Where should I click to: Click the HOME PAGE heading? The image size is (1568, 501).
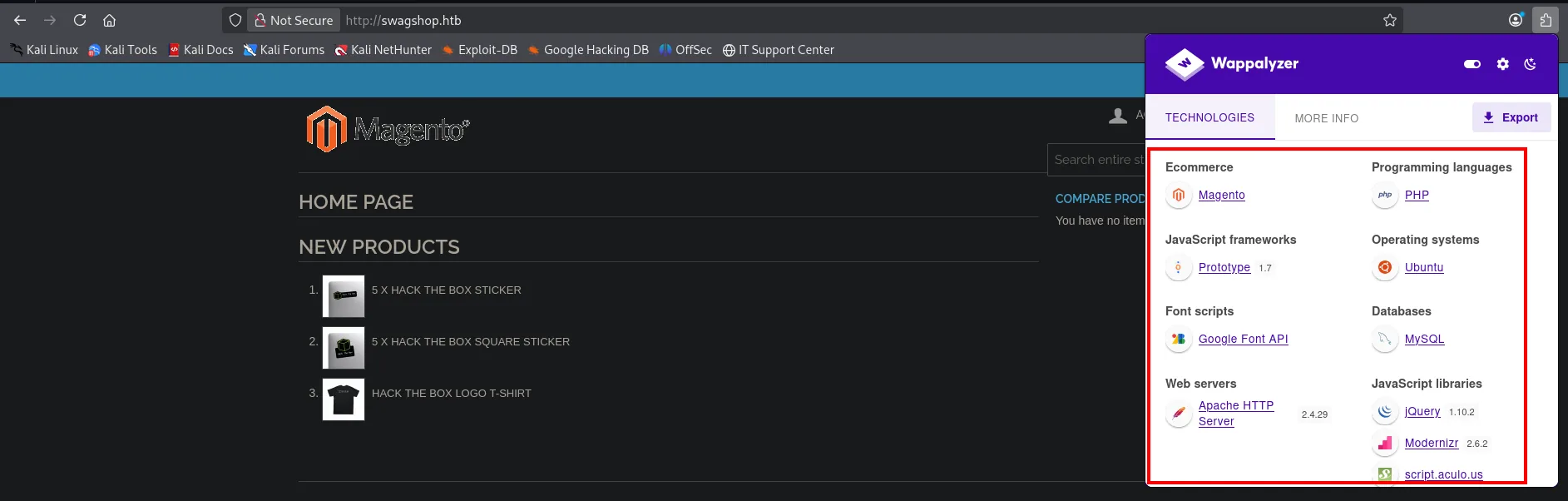click(356, 202)
